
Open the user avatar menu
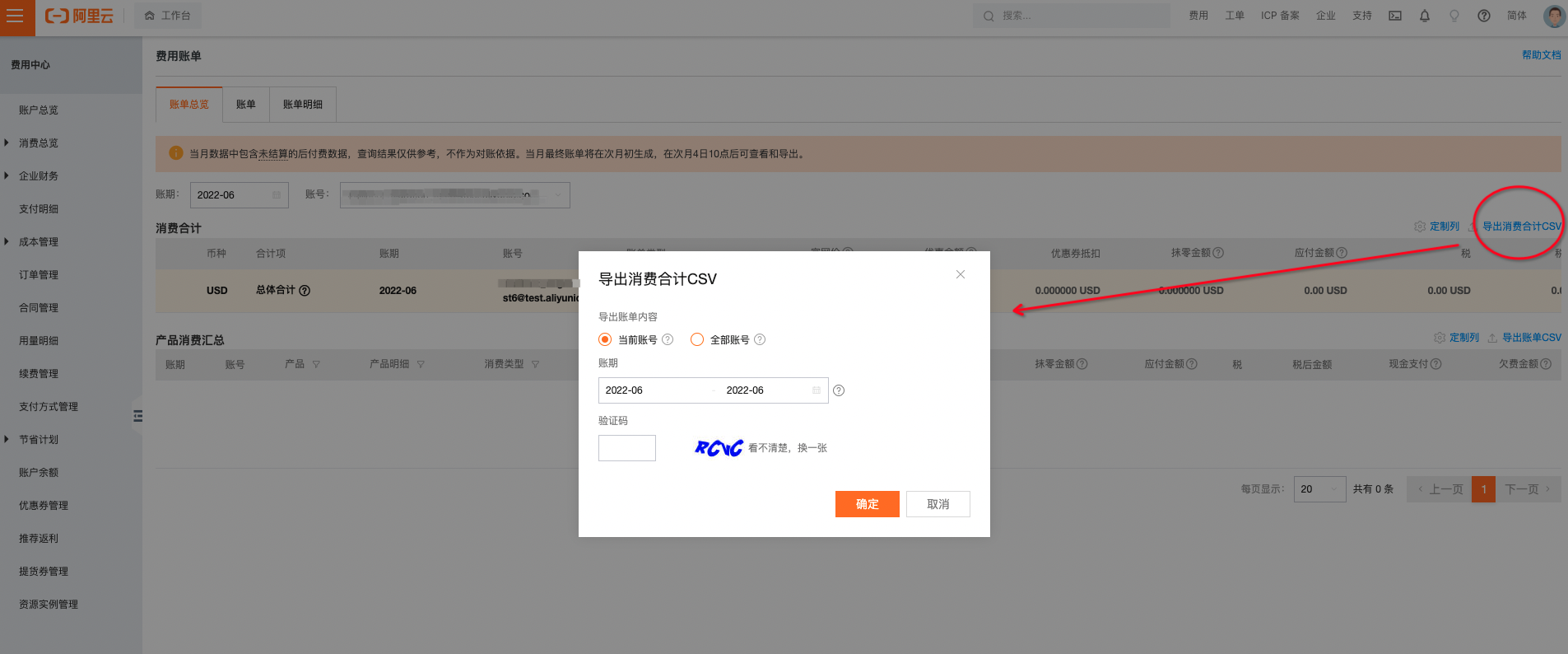point(1554,16)
